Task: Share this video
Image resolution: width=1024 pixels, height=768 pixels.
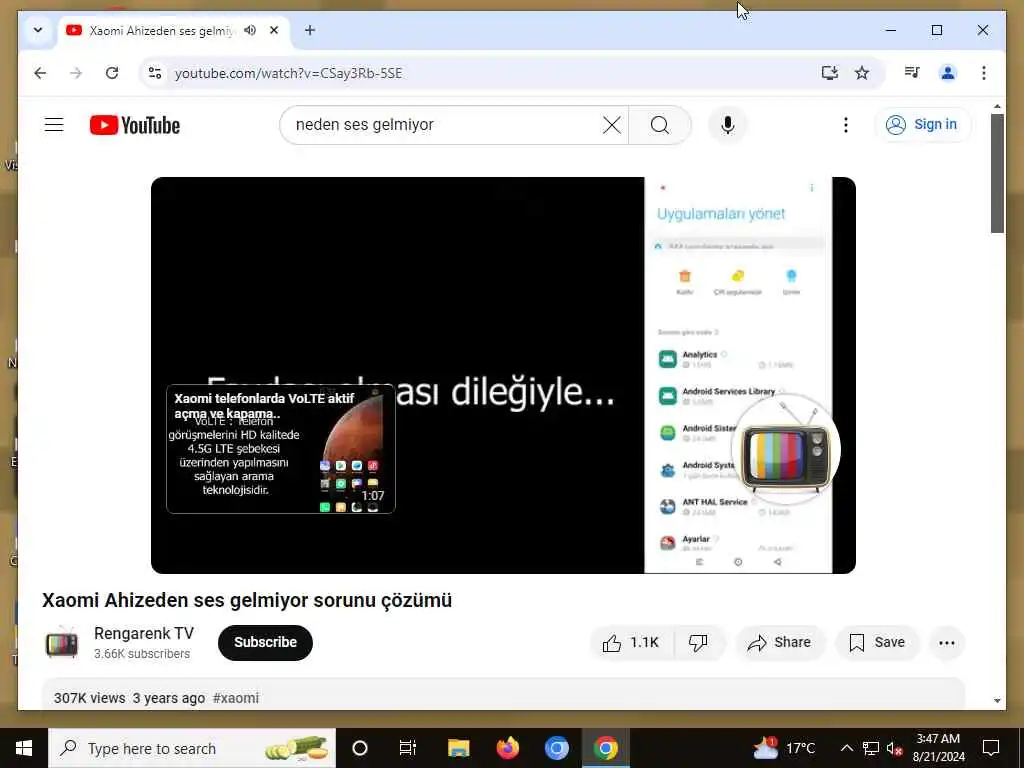Action: (x=780, y=643)
